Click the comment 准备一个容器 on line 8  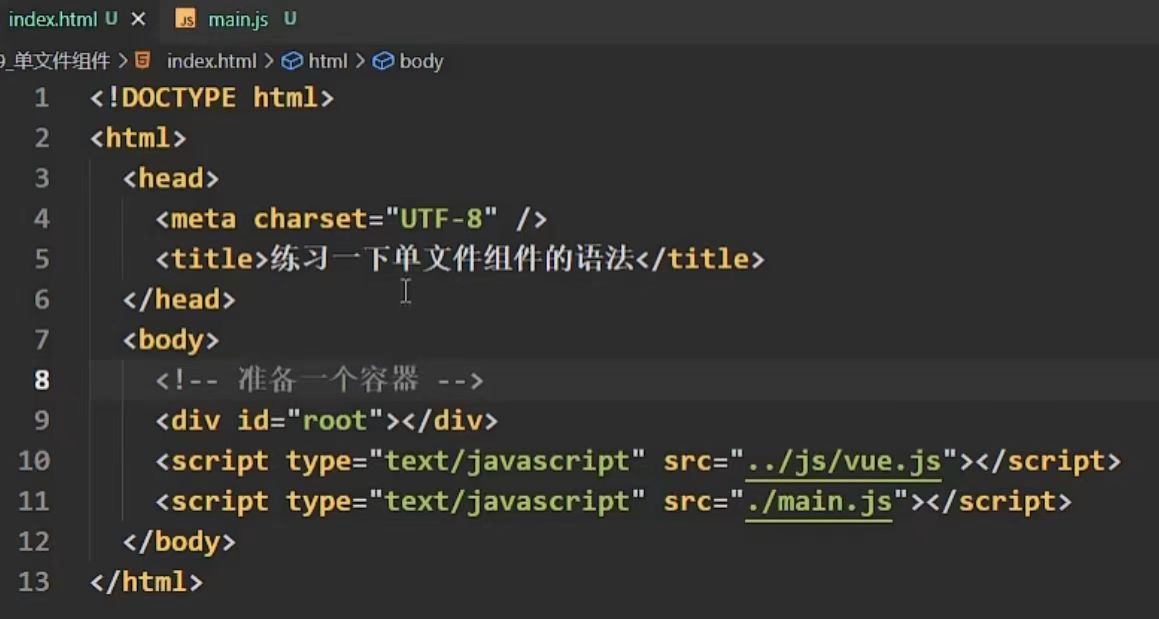point(319,381)
